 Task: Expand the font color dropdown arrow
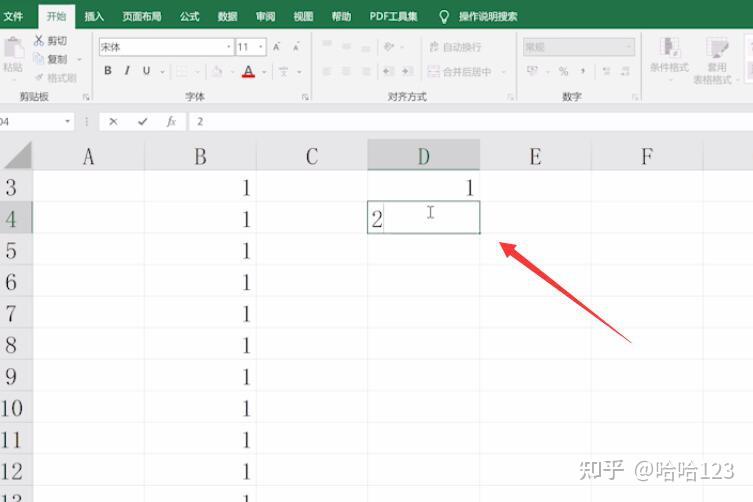[x=264, y=72]
